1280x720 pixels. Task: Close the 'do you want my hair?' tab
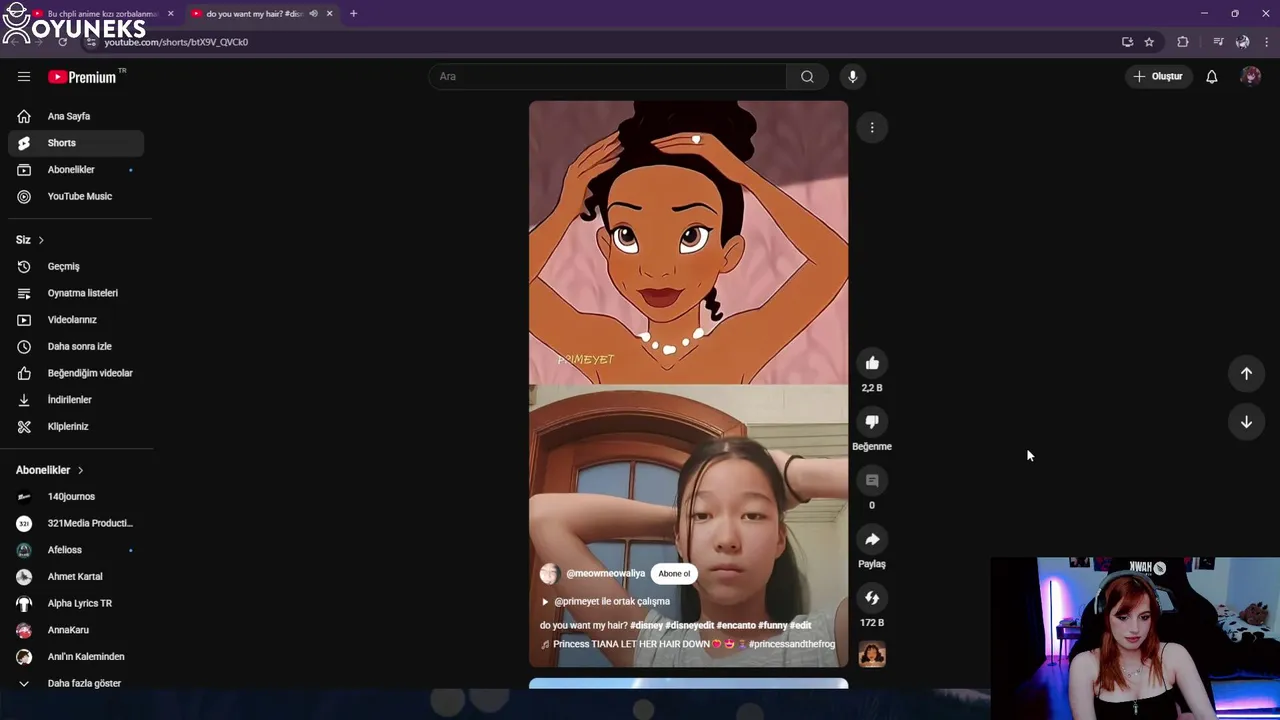(329, 14)
